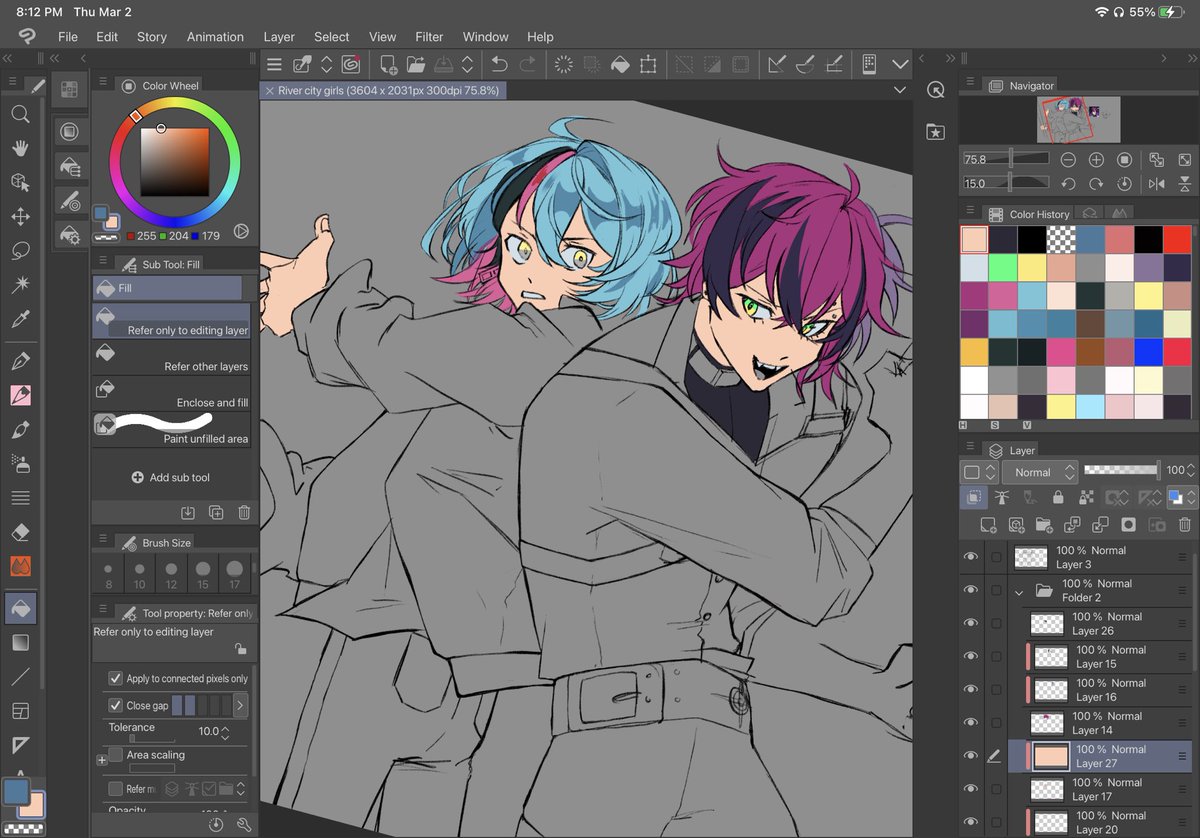Toggle Clip to Layer Below button
The width and height of the screenshot is (1200, 838).
click(x=973, y=497)
